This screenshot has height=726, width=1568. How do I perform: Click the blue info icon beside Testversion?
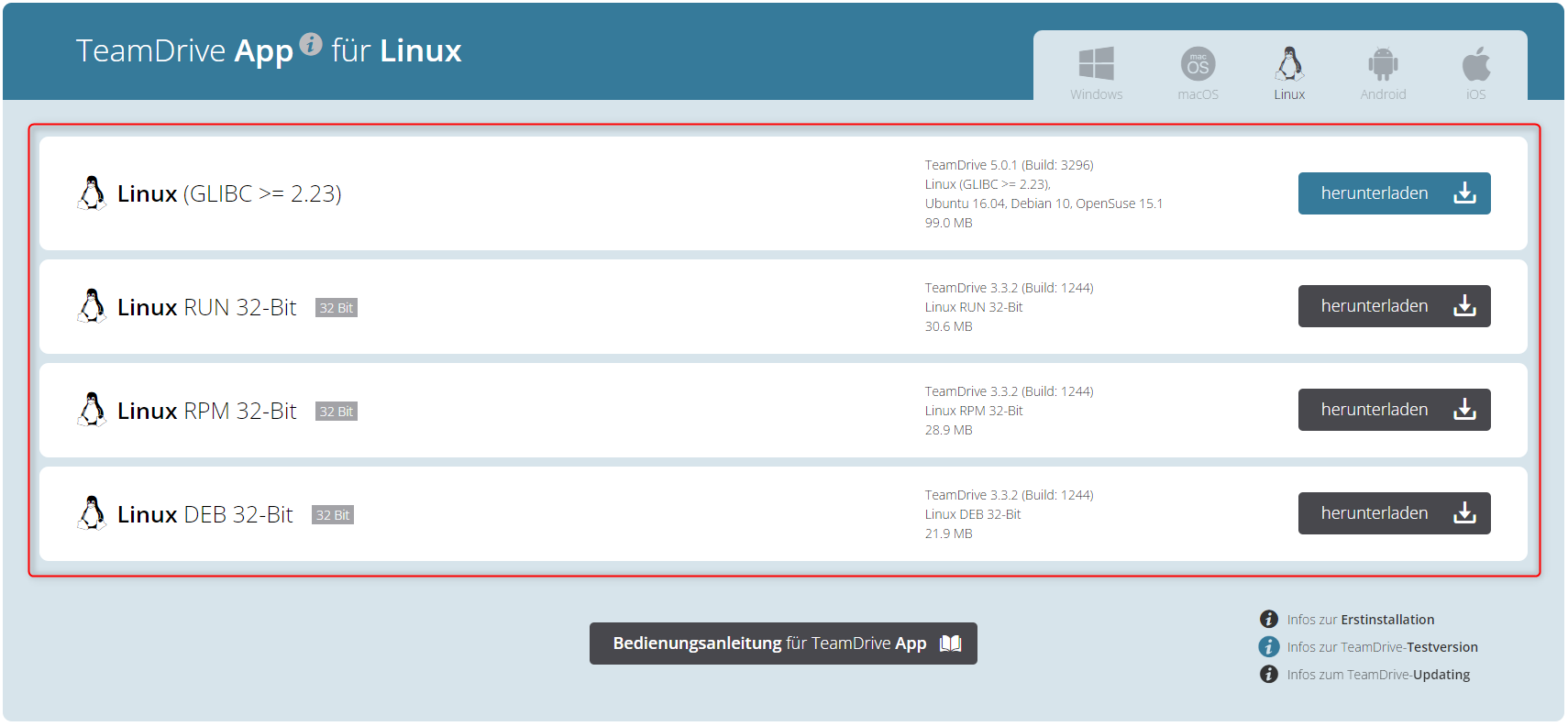[x=1269, y=647]
